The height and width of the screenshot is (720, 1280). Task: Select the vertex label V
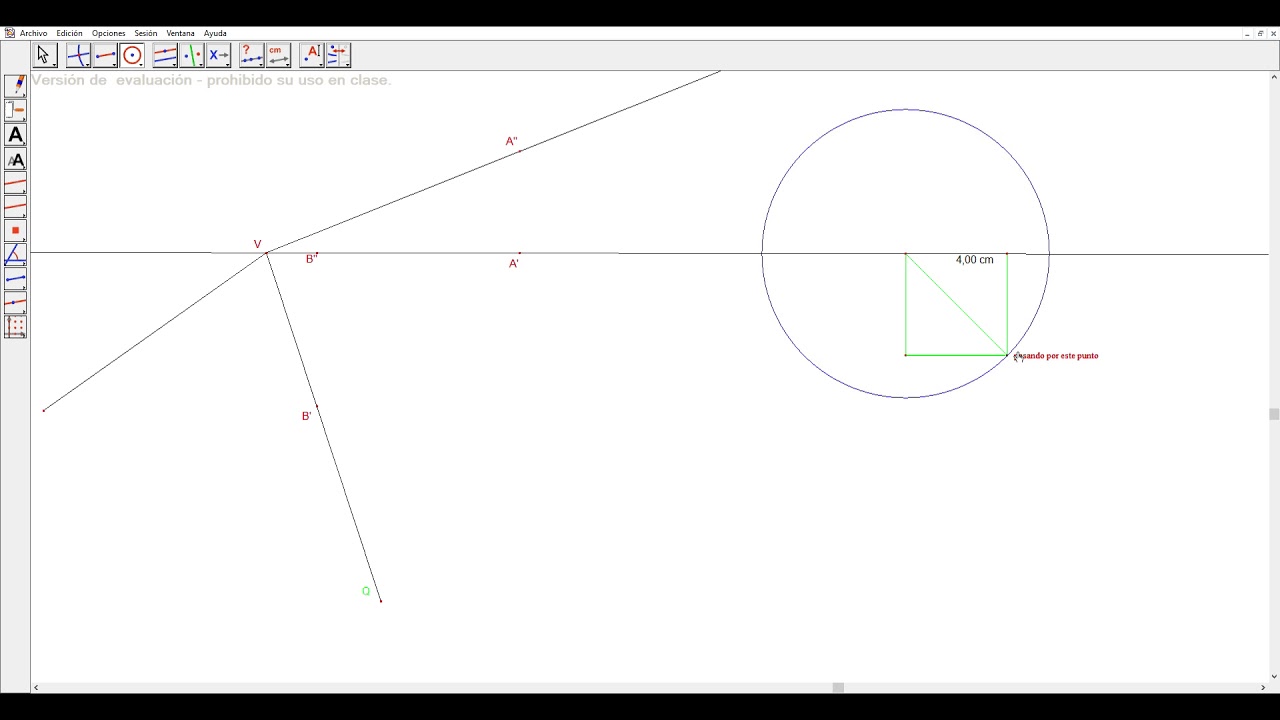point(257,244)
